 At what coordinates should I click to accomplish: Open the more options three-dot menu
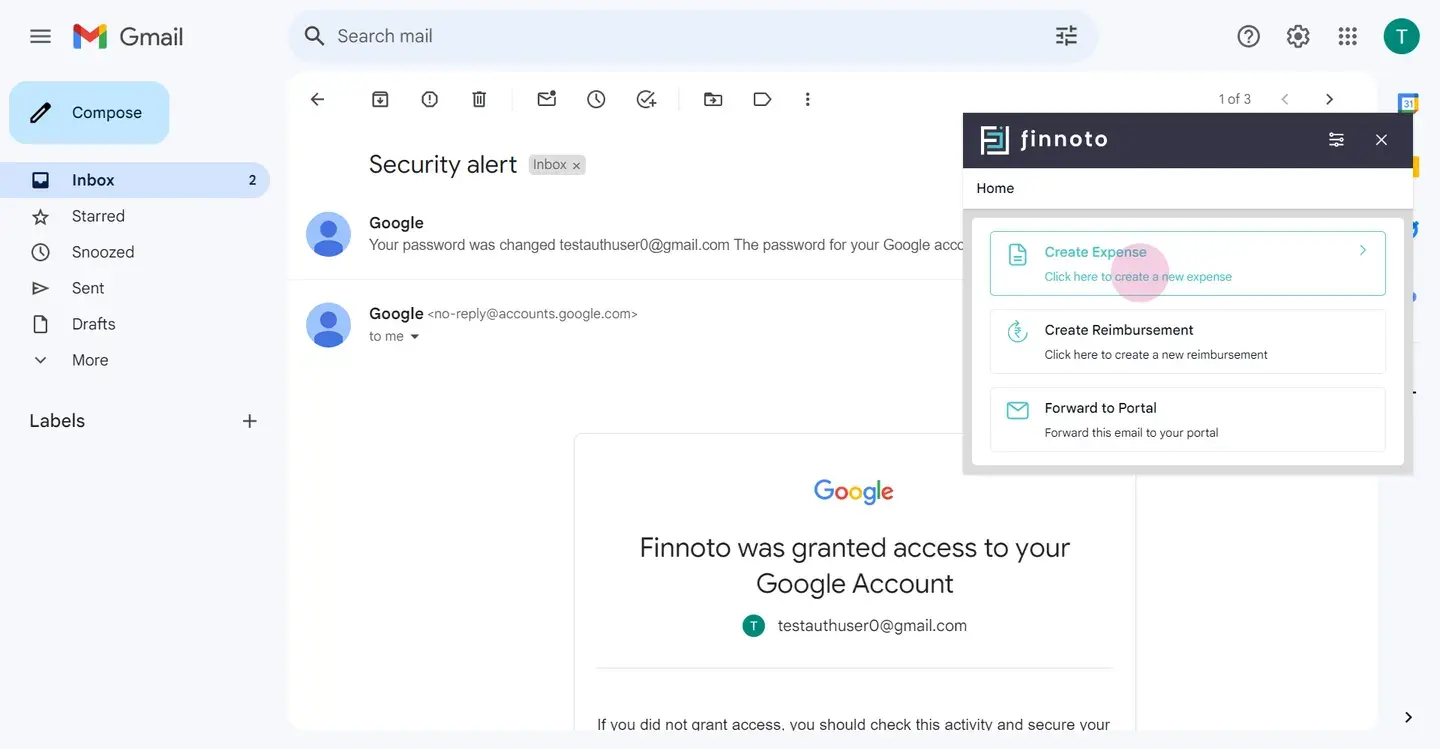(808, 99)
